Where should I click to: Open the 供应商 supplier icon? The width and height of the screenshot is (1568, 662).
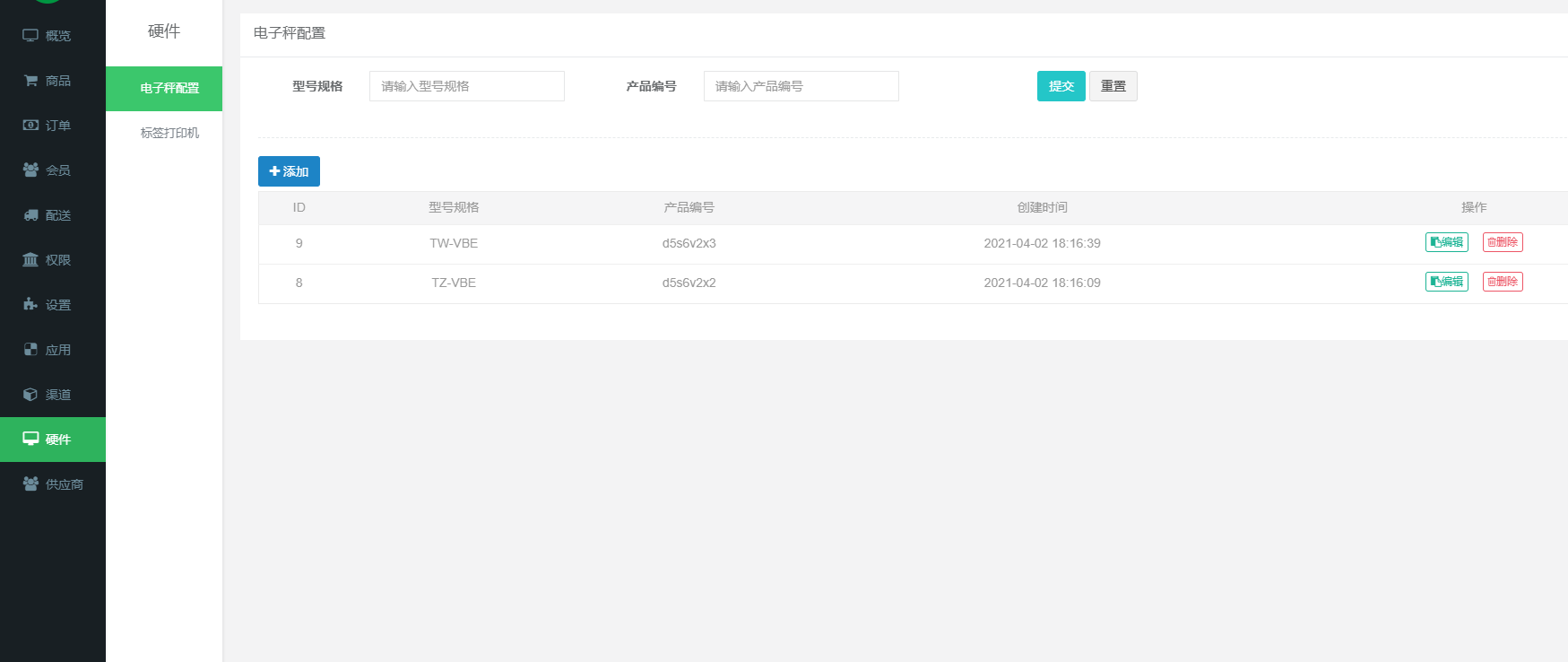pos(30,484)
